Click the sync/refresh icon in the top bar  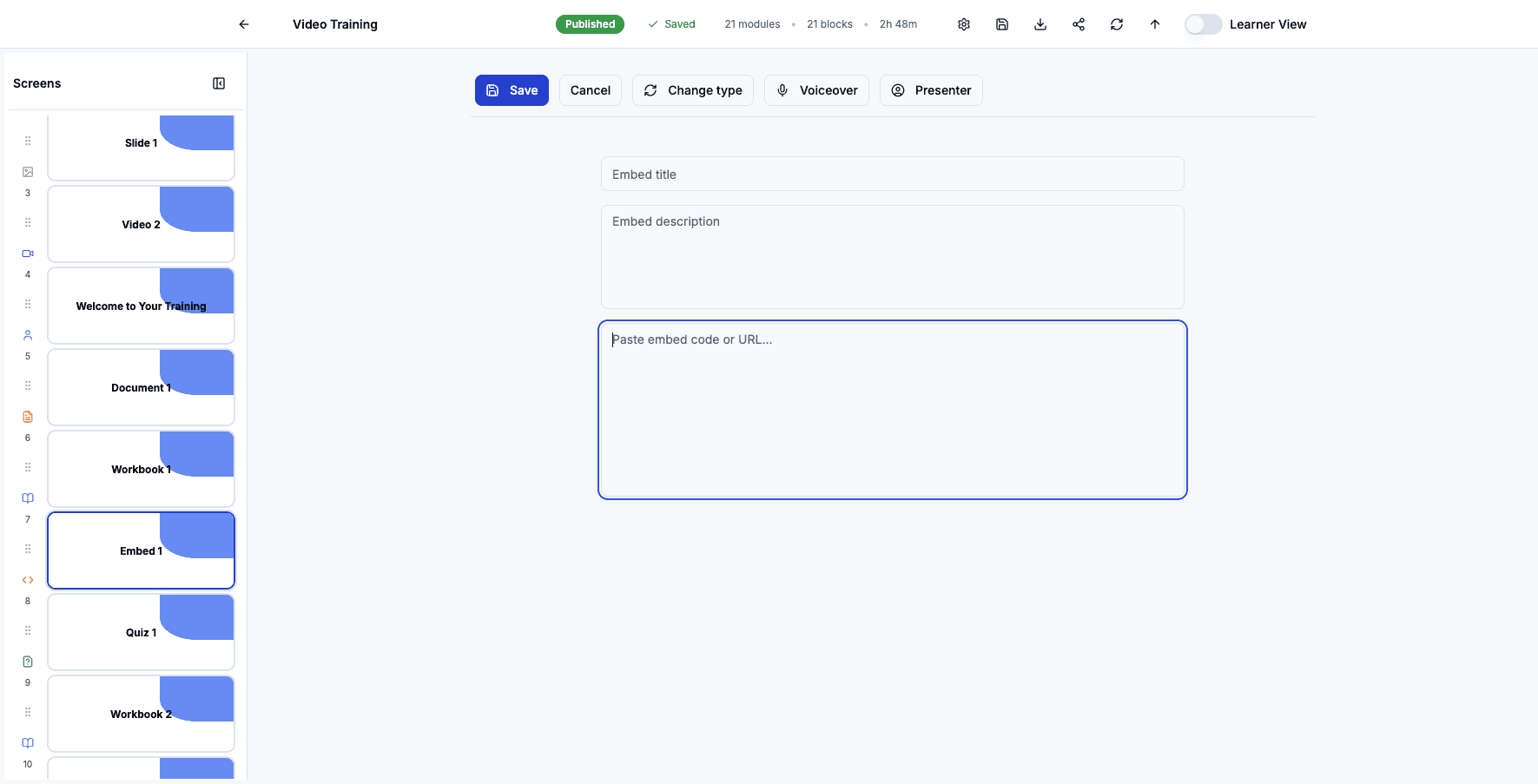[1116, 24]
